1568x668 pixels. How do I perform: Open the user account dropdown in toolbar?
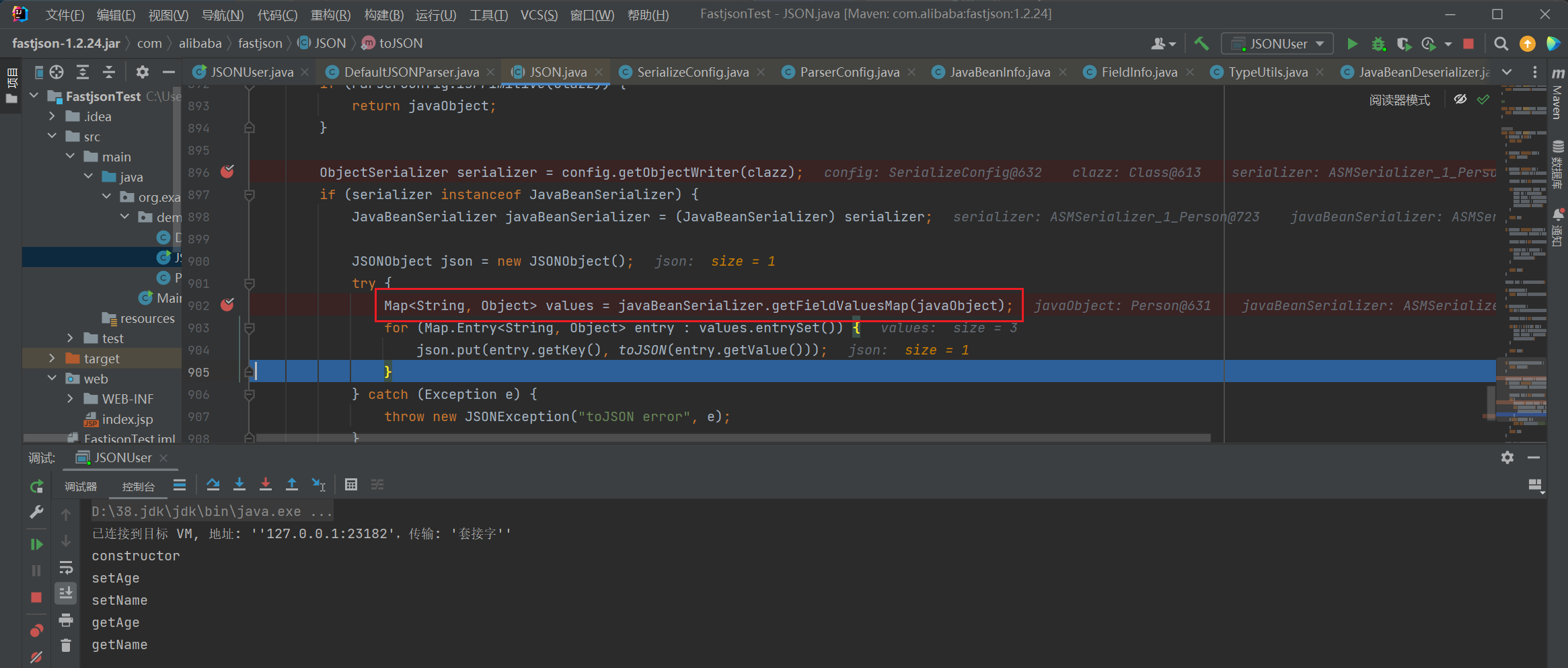tap(1163, 44)
